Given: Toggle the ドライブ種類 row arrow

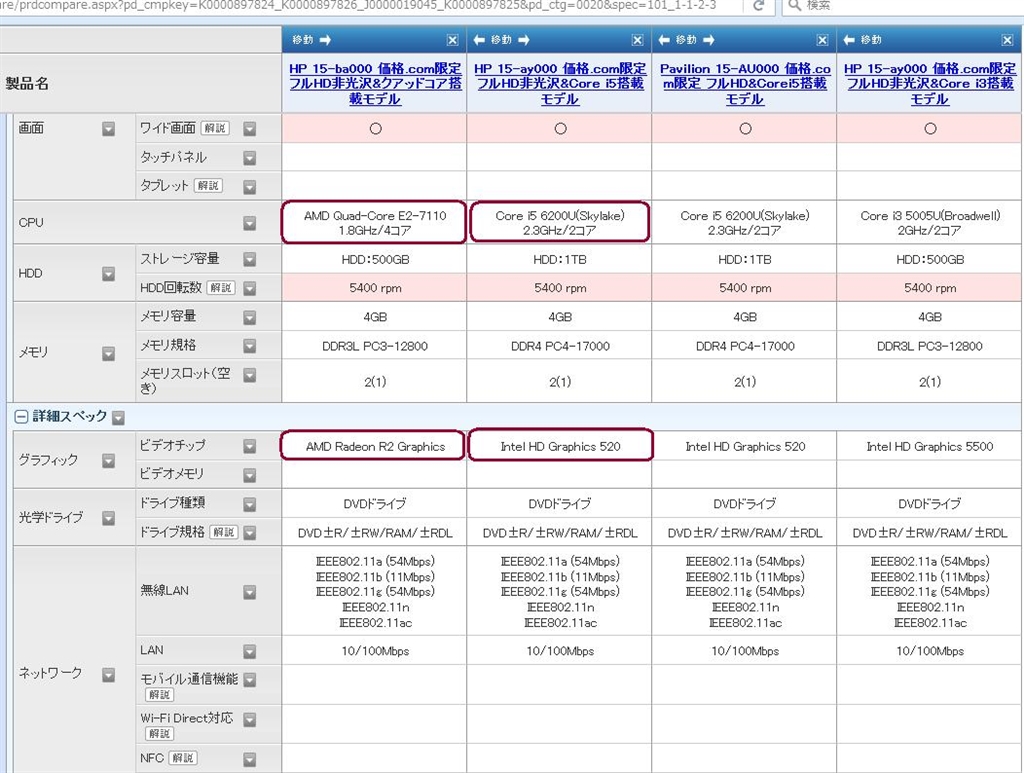Looking at the screenshot, I should [x=249, y=504].
